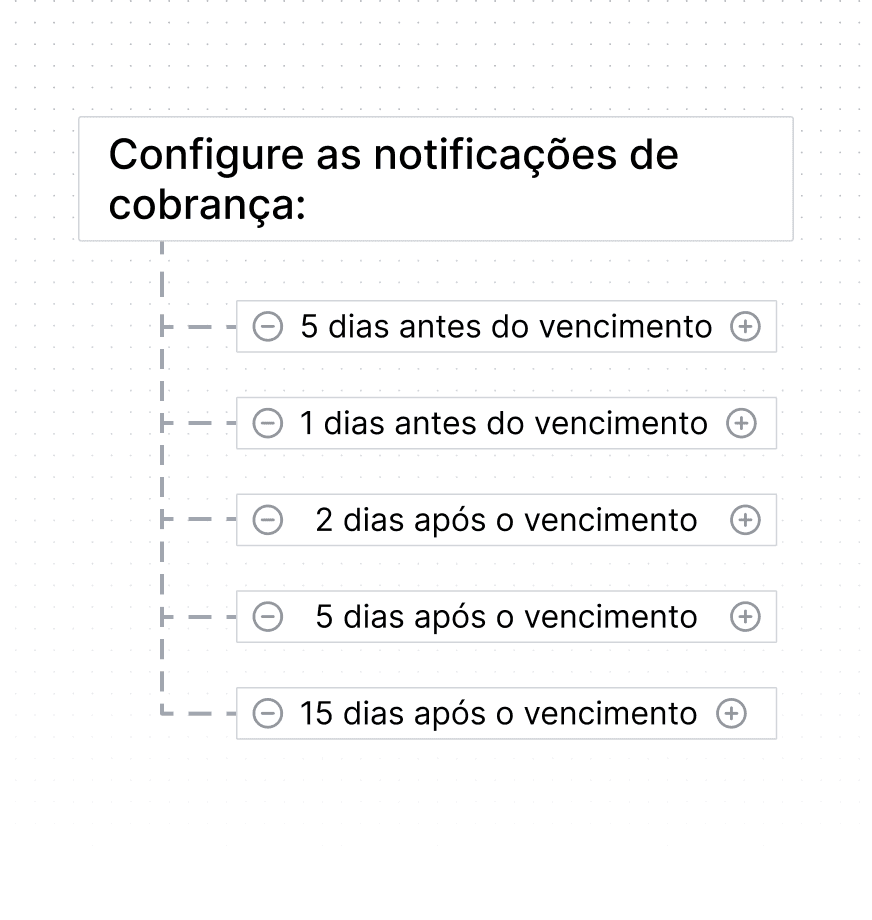The image size is (872, 920).
Task: Increase days on '1 dias antes do vencimento'
Action: [741, 423]
